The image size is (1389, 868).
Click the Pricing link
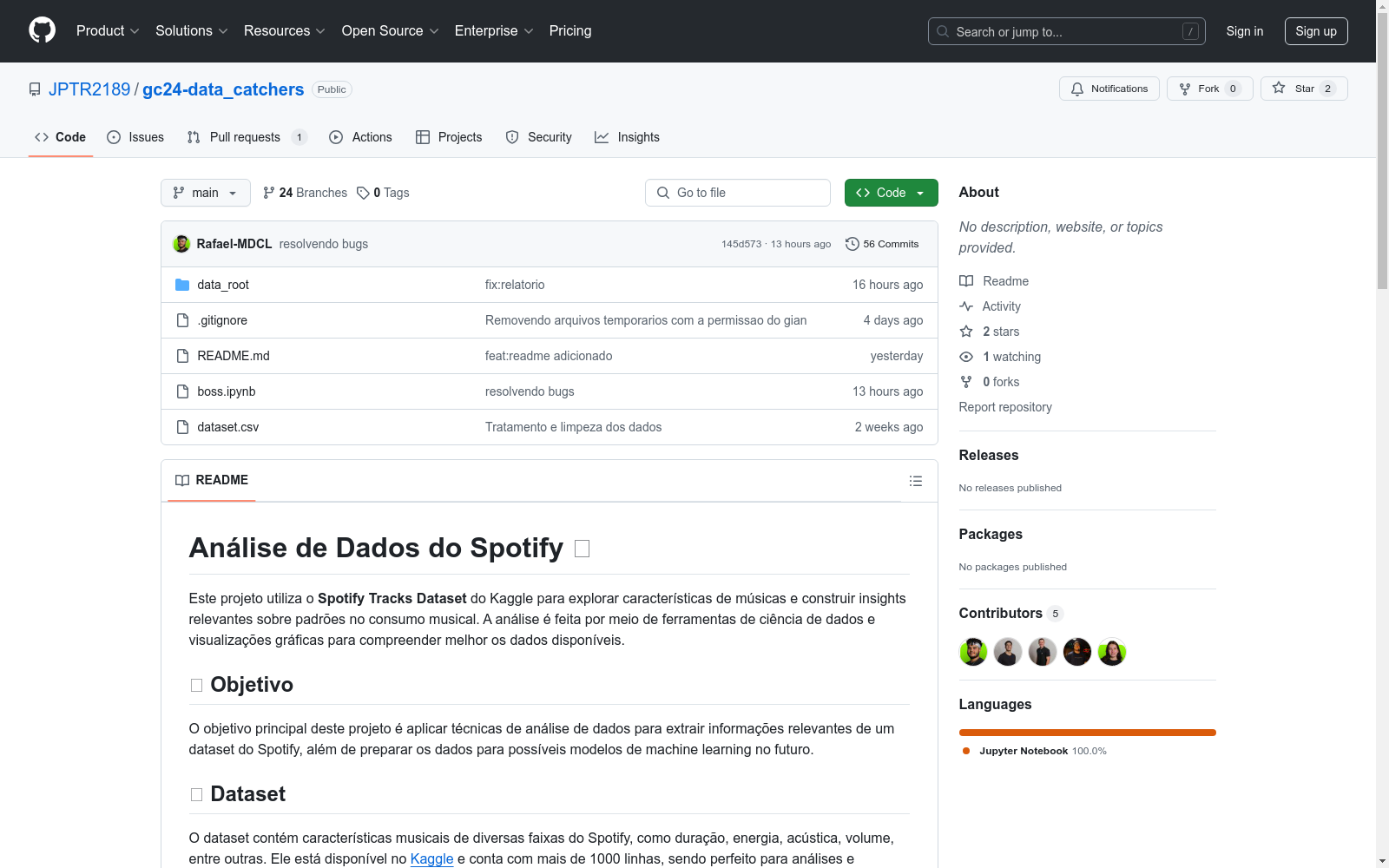pyautogui.click(x=570, y=31)
